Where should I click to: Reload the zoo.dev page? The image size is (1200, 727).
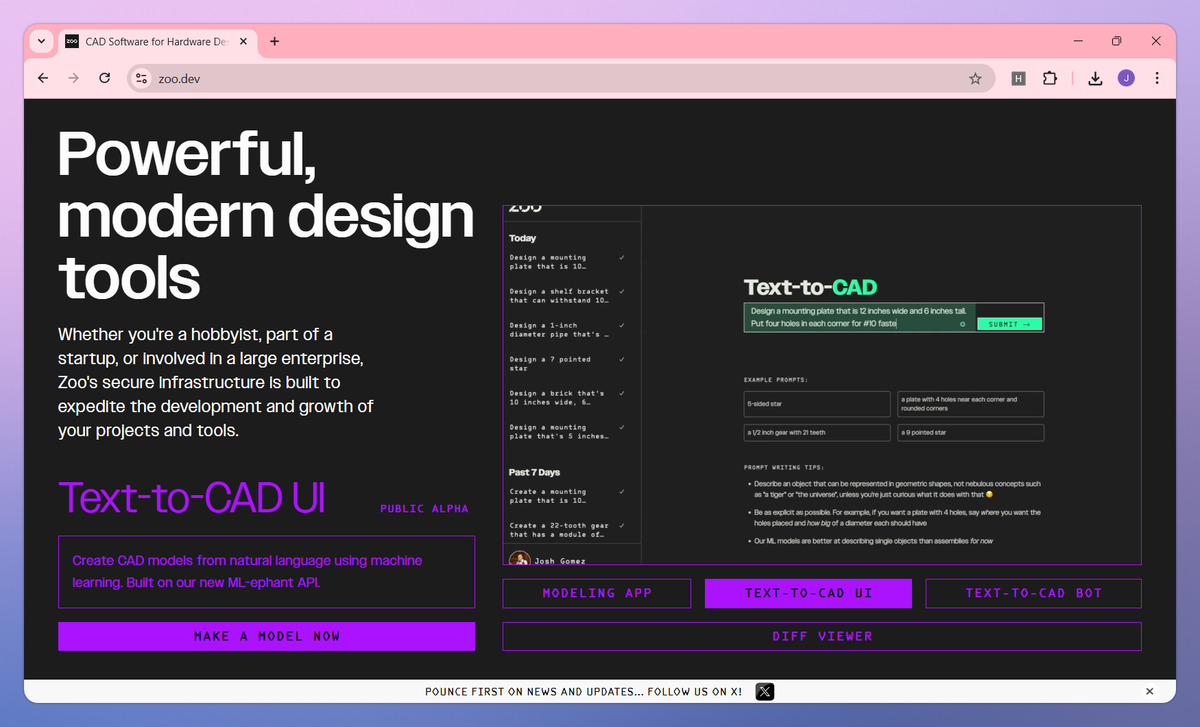[x=104, y=78]
